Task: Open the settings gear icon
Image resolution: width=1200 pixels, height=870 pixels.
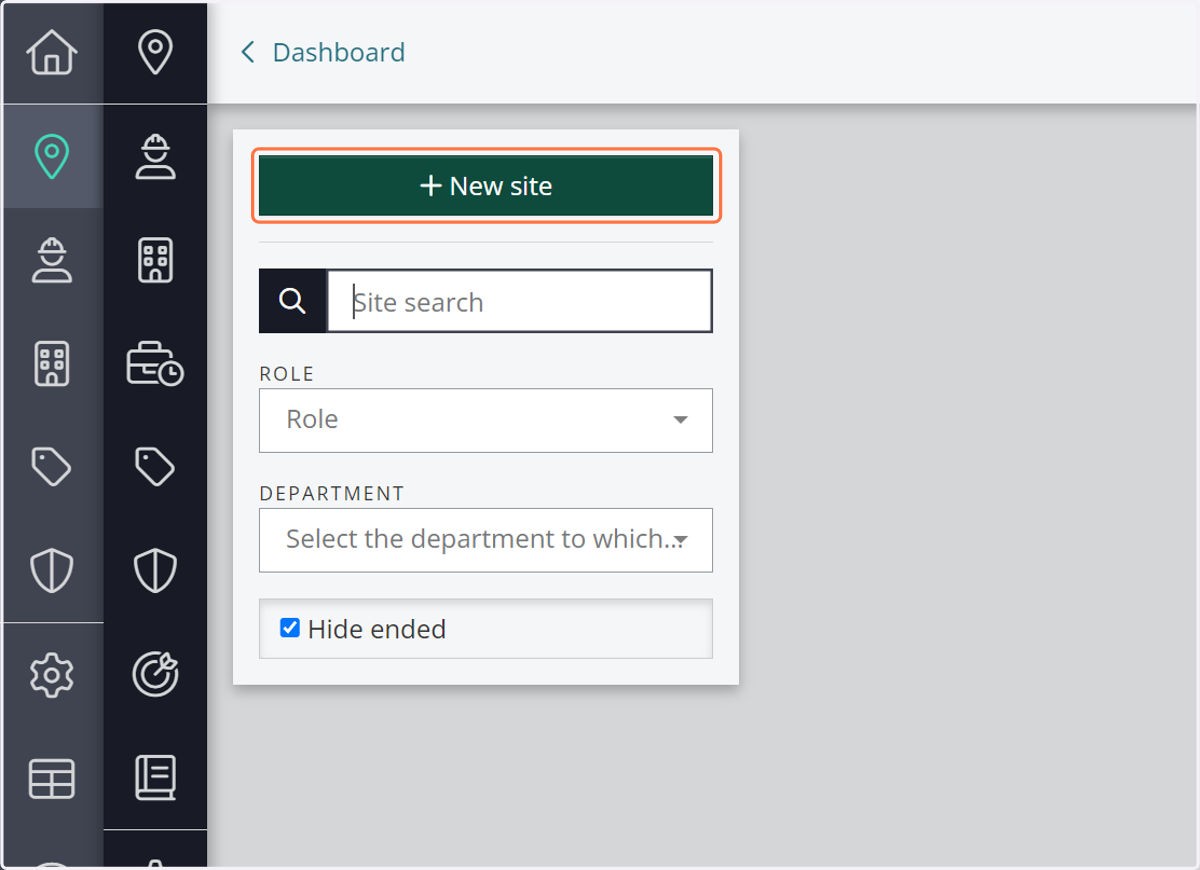Action: click(52, 676)
